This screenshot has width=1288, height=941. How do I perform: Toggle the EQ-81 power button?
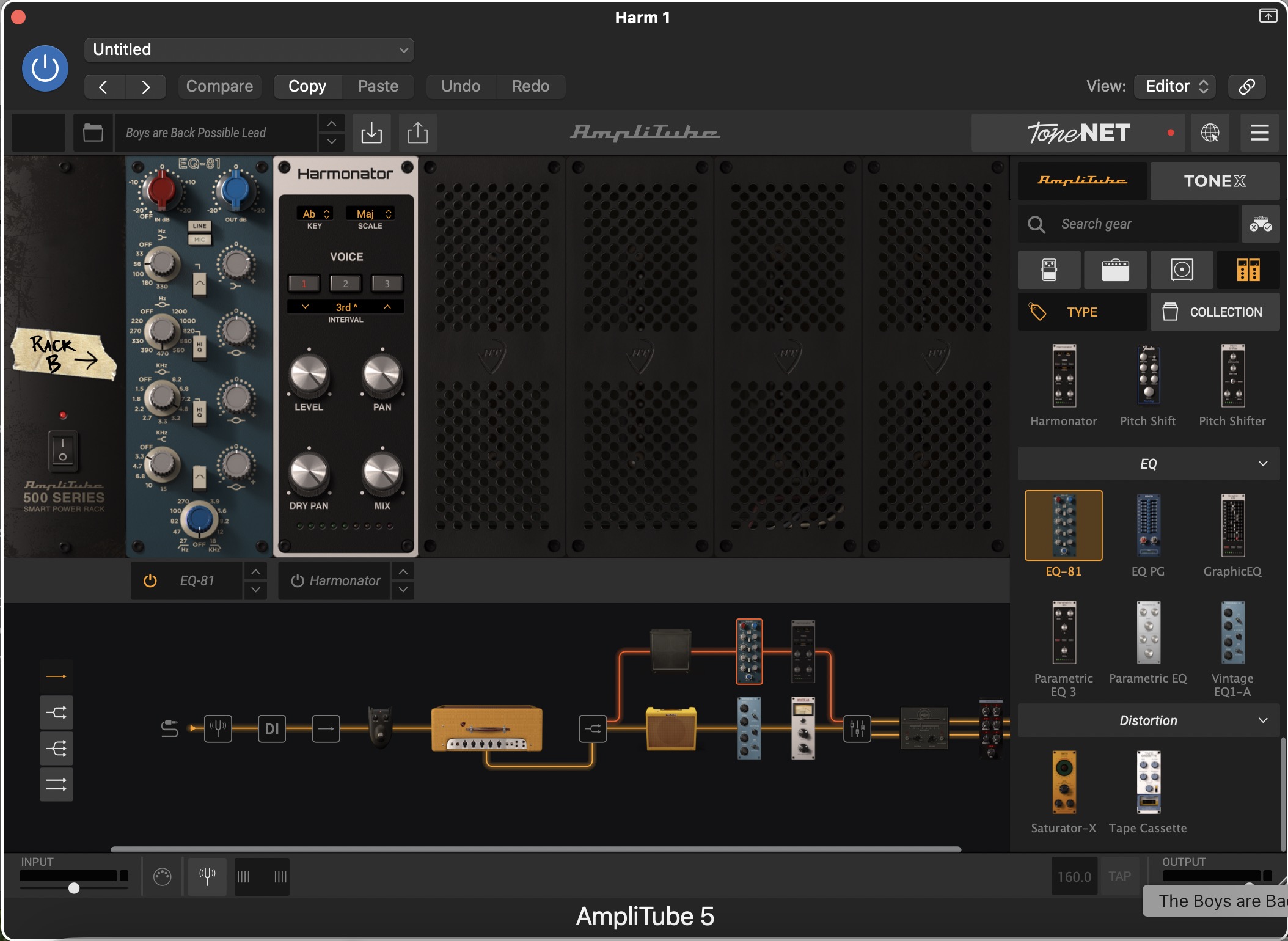coord(150,581)
